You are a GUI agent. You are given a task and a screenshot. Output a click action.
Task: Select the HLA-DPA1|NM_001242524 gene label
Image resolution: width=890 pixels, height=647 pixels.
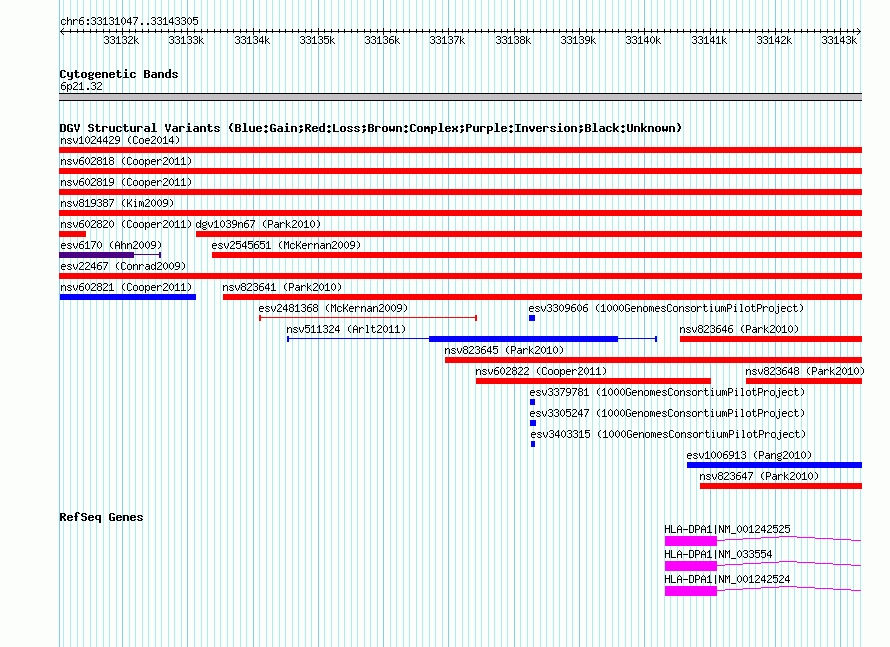pyautogui.click(x=727, y=579)
